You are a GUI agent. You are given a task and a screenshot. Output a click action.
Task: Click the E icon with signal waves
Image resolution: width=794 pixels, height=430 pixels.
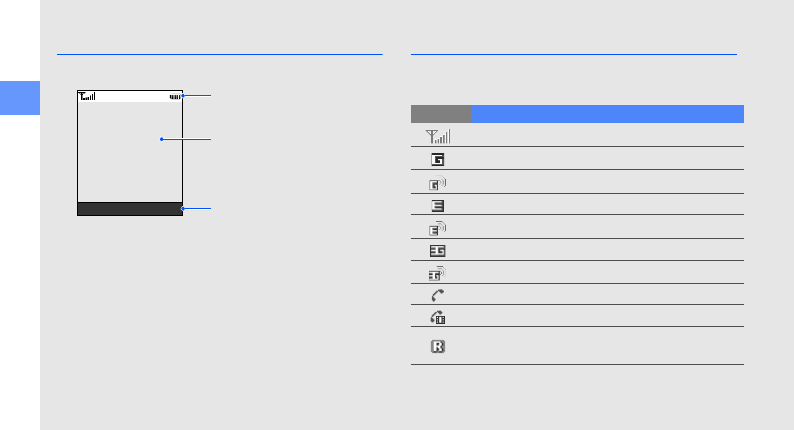coord(438,227)
